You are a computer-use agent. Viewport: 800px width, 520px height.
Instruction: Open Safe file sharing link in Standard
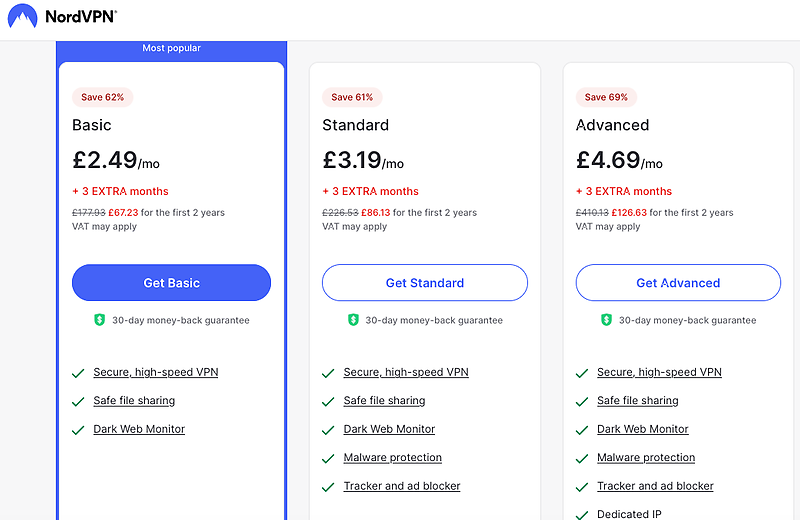(x=384, y=401)
